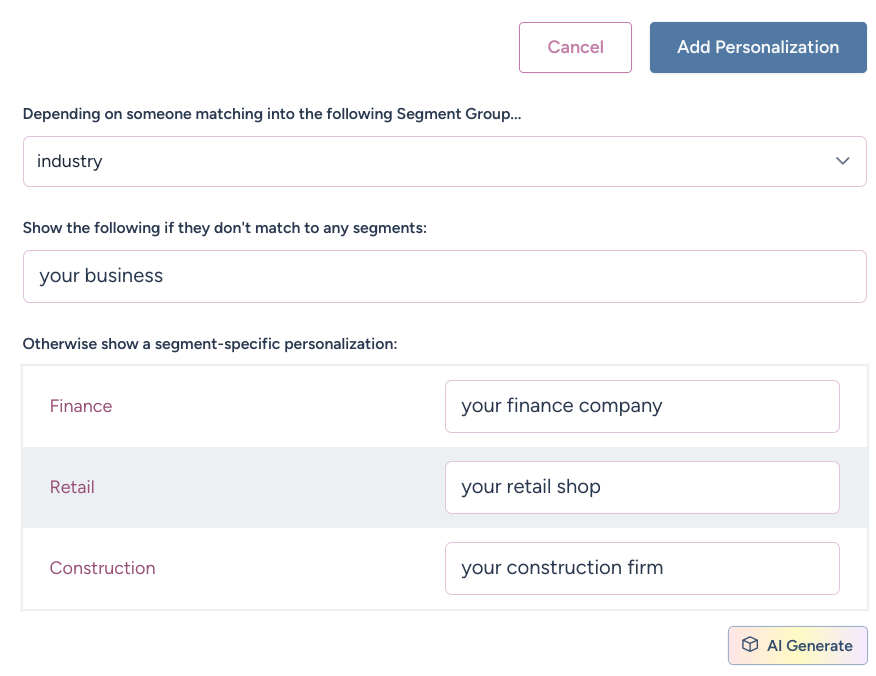This screenshot has height=676, width=876.
Task: Focus the 'your business' fallback field
Action: pos(444,276)
